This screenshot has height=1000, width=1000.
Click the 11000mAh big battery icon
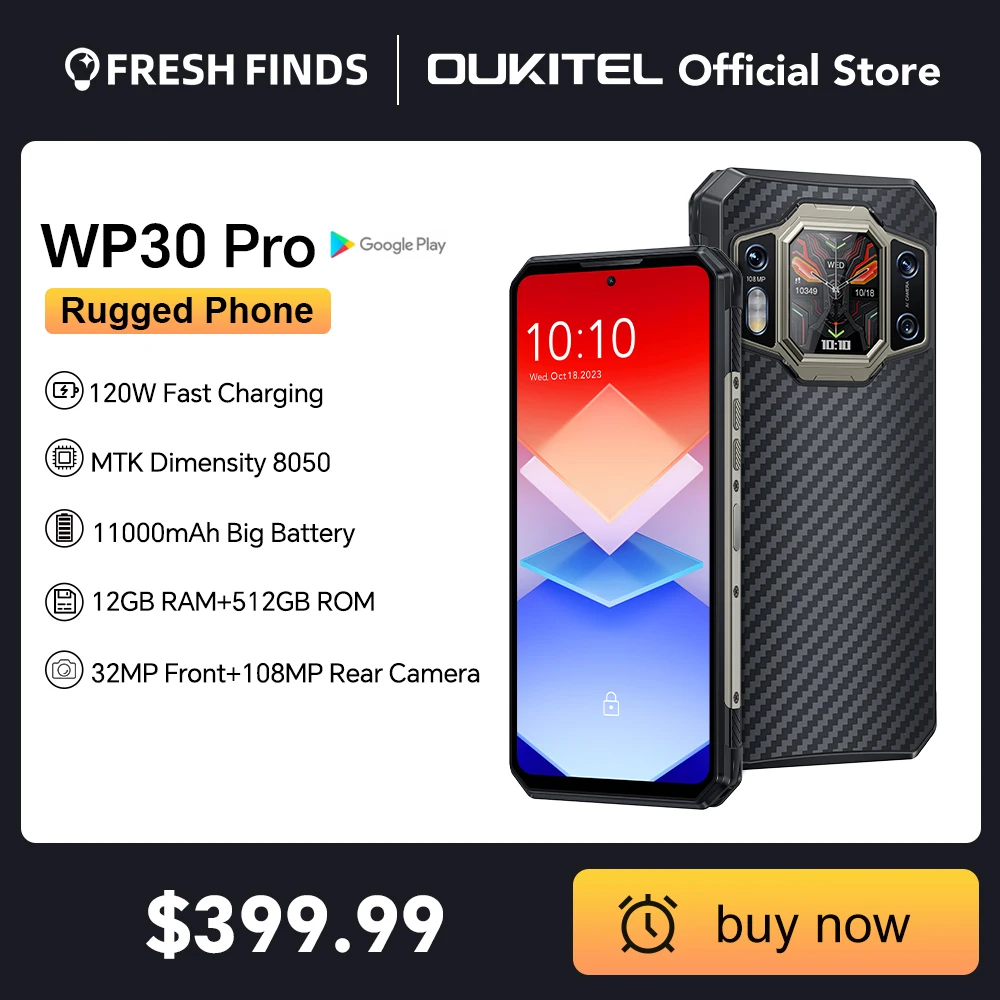click(x=64, y=529)
